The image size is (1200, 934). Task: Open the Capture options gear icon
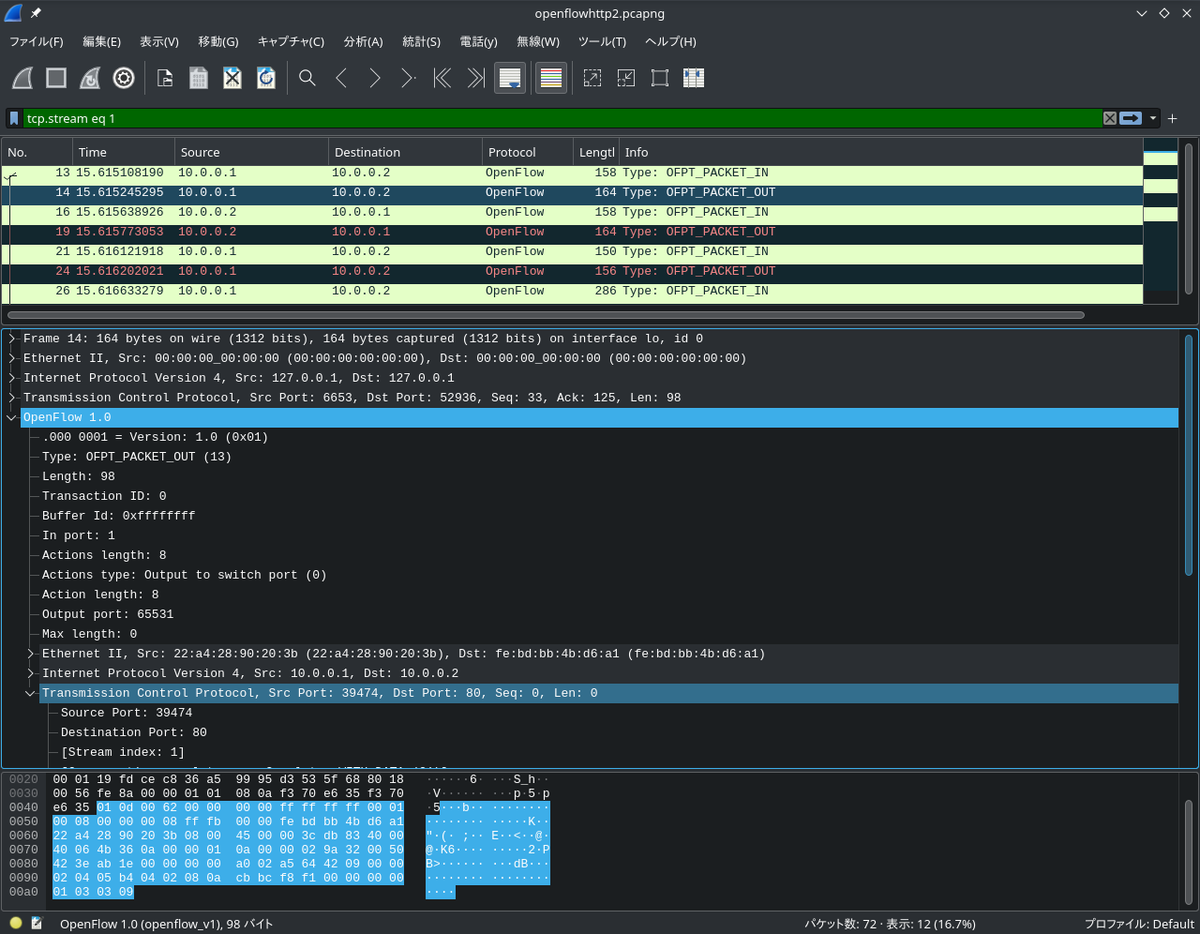[x=124, y=77]
